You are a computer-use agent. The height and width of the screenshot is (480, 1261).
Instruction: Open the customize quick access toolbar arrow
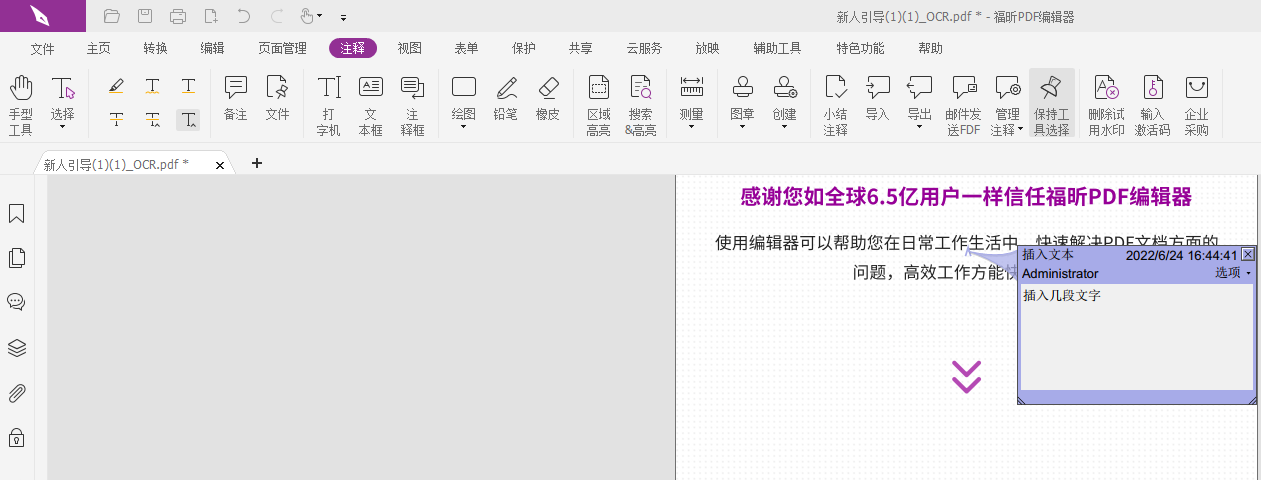pyautogui.click(x=343, y=17)
